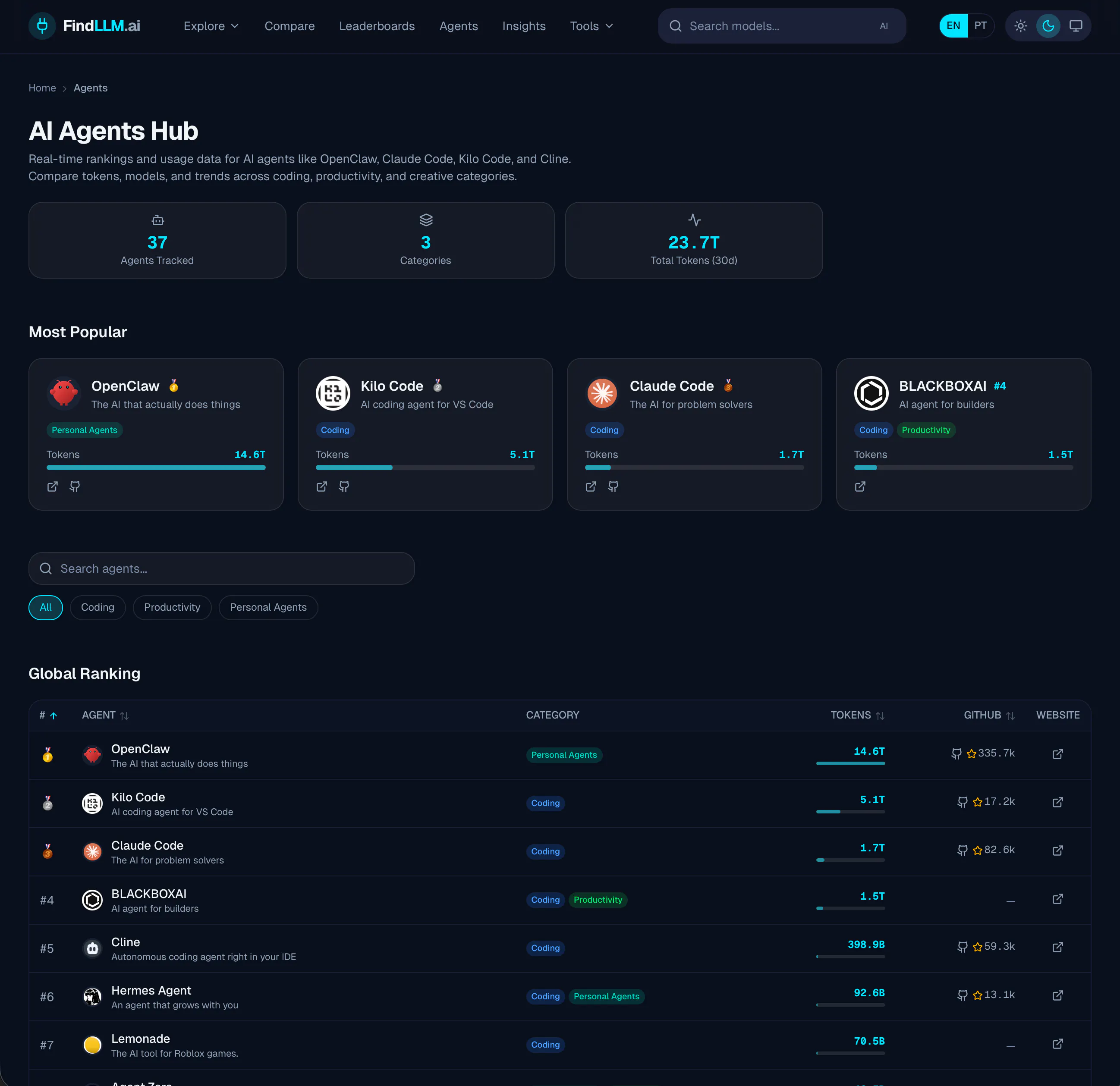This screenshot has width=1120, height=1086.
Task: Click GitHub icon in Claude Code ranking row
Action: (963, 851)
